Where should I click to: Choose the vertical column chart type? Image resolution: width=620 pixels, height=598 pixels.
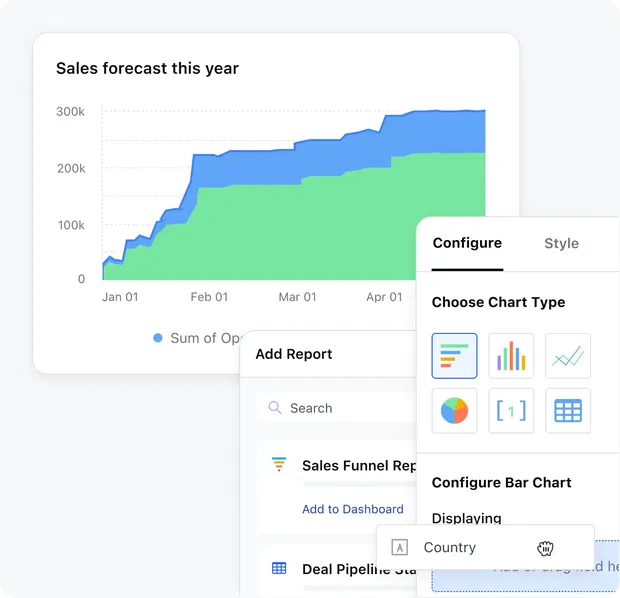(x=511, y=356)
